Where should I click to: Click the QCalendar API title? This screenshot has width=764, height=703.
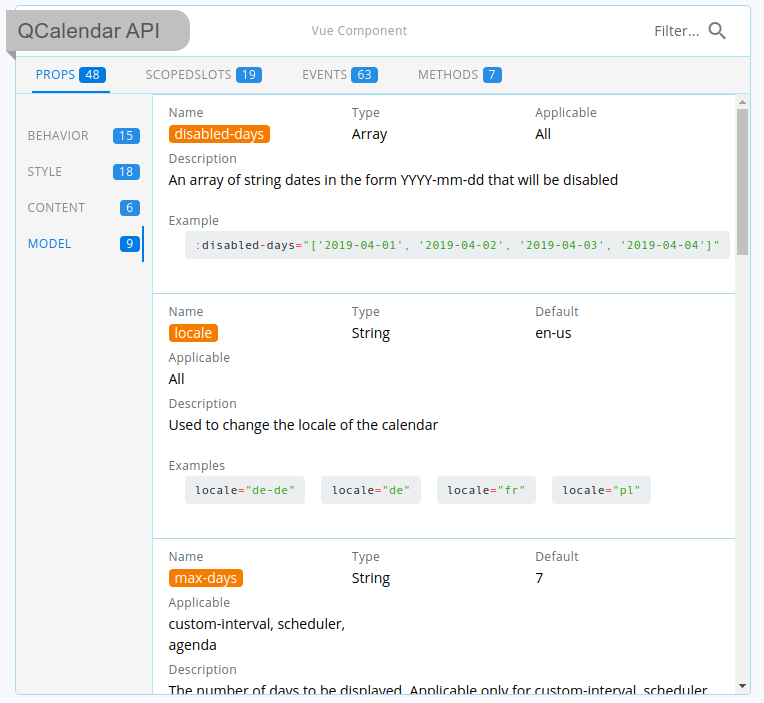pos(89,31)
